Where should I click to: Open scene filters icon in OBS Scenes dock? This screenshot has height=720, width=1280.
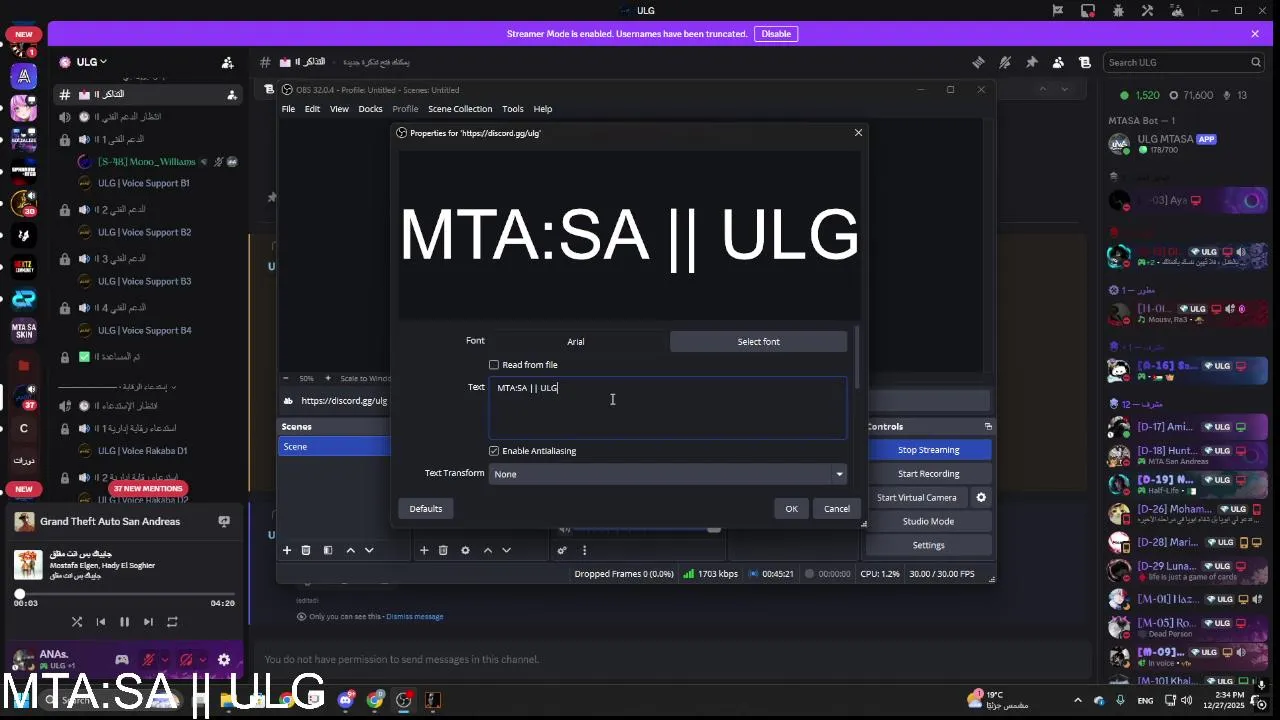(x=328, y=550)
